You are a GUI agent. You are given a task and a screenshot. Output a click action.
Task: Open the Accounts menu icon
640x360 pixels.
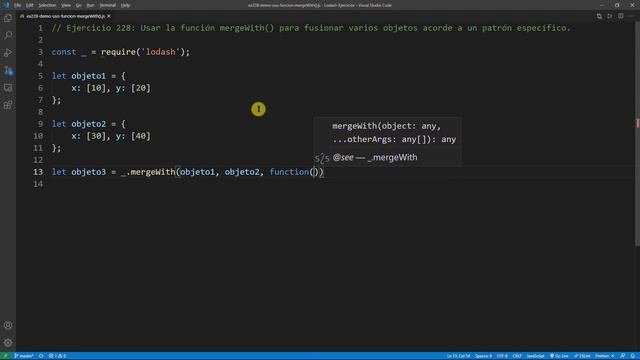point(8,325)
